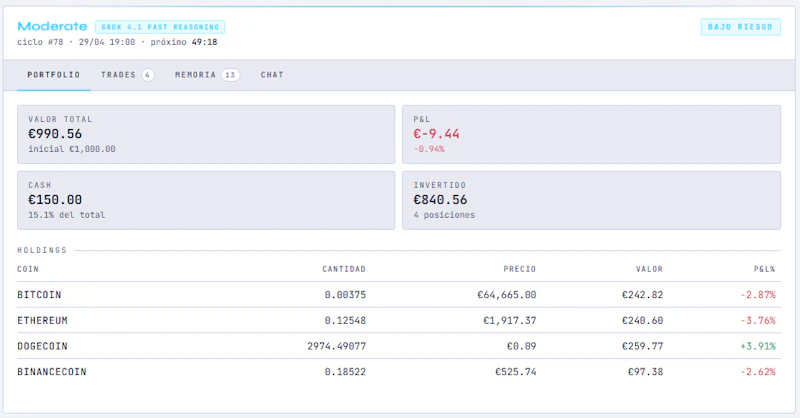Click the Bajo Riesgo badge
Viewport: 800px width, 418px height.
[x=740, y=27]
